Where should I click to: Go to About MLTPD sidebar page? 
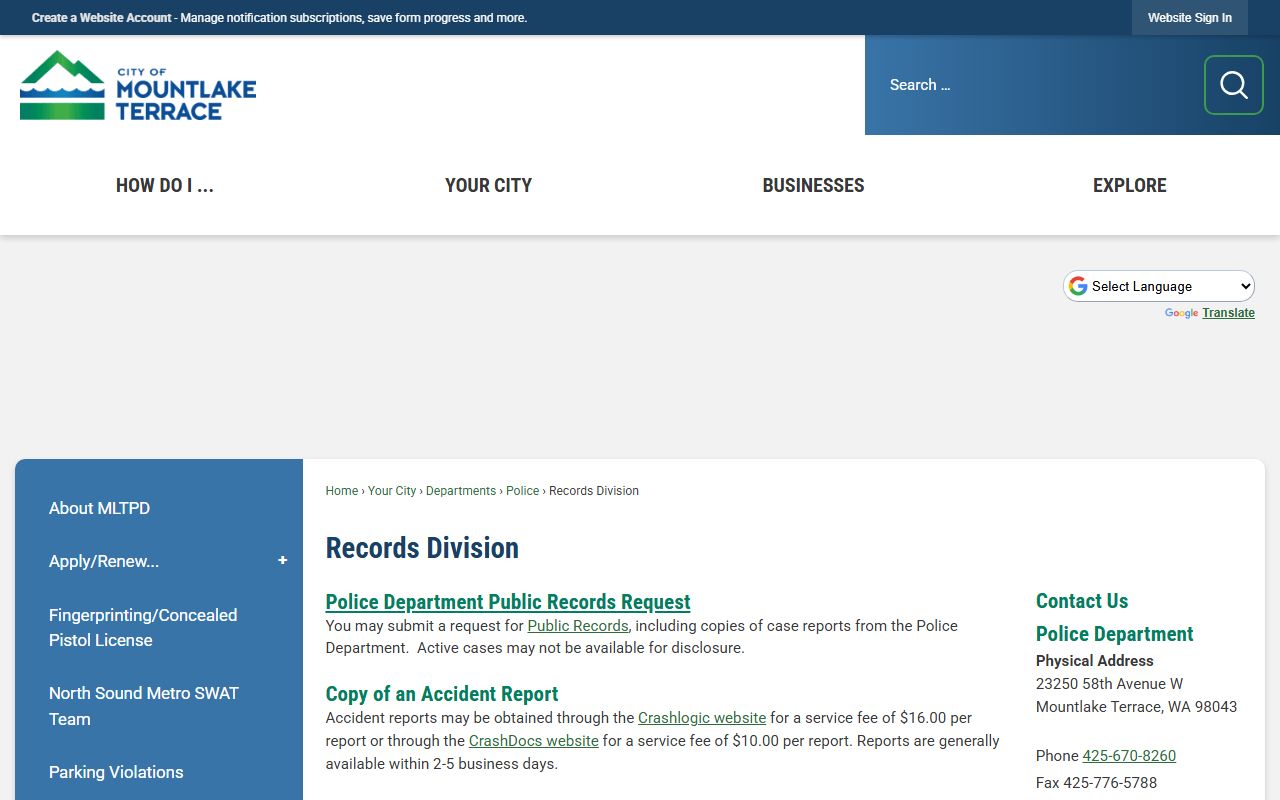[x=99, y=508]
